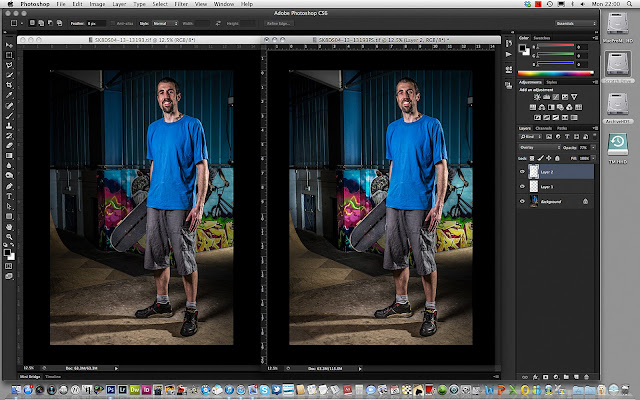Enable the pixel layer filter
The image size is (640, 400).
[549, 137]
